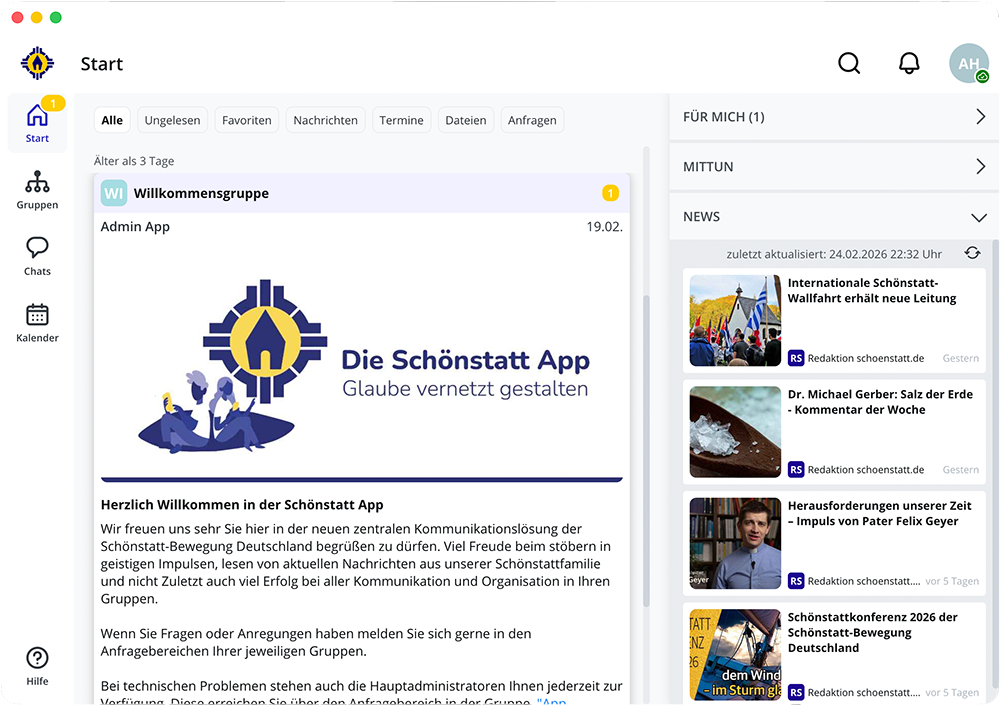
Task: Switch to the Termine filter
Action: (x=401, y=120)
